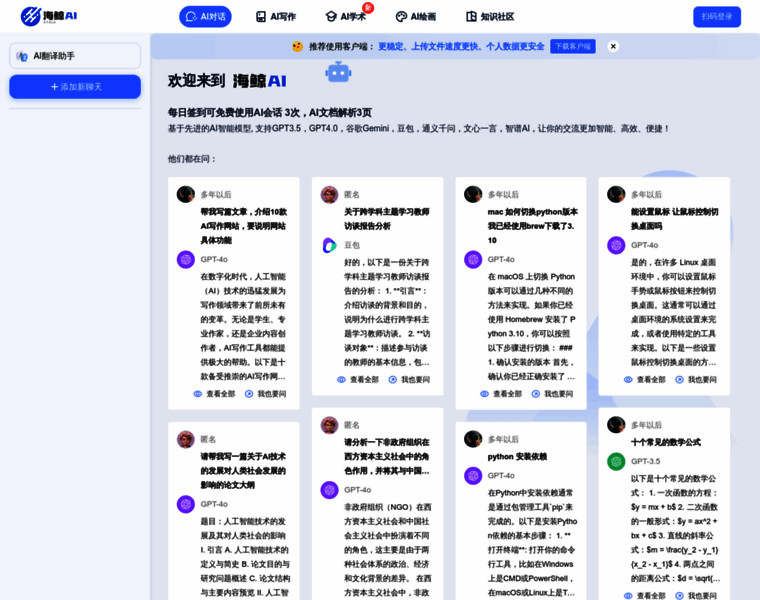Viewport: 760px width, 600px height.
Task: Expand 查看全部 on AI写作网站 card
Action: (x=214, y=394)
